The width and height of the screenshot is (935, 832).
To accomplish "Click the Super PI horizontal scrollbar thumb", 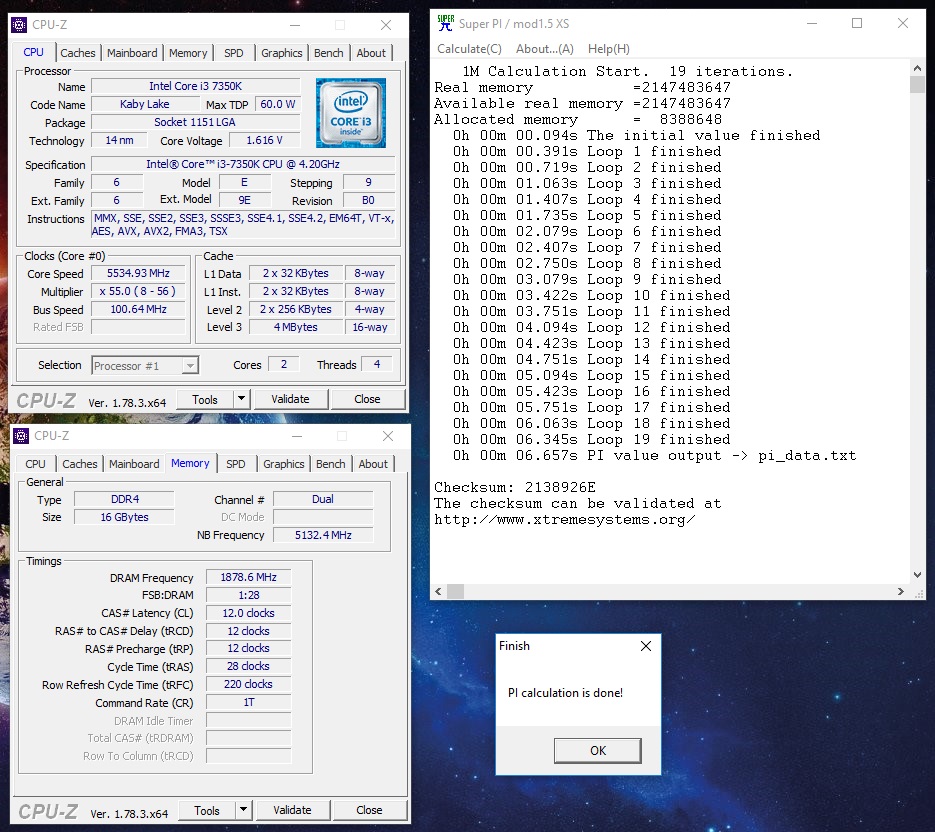I will coord(456,592).
